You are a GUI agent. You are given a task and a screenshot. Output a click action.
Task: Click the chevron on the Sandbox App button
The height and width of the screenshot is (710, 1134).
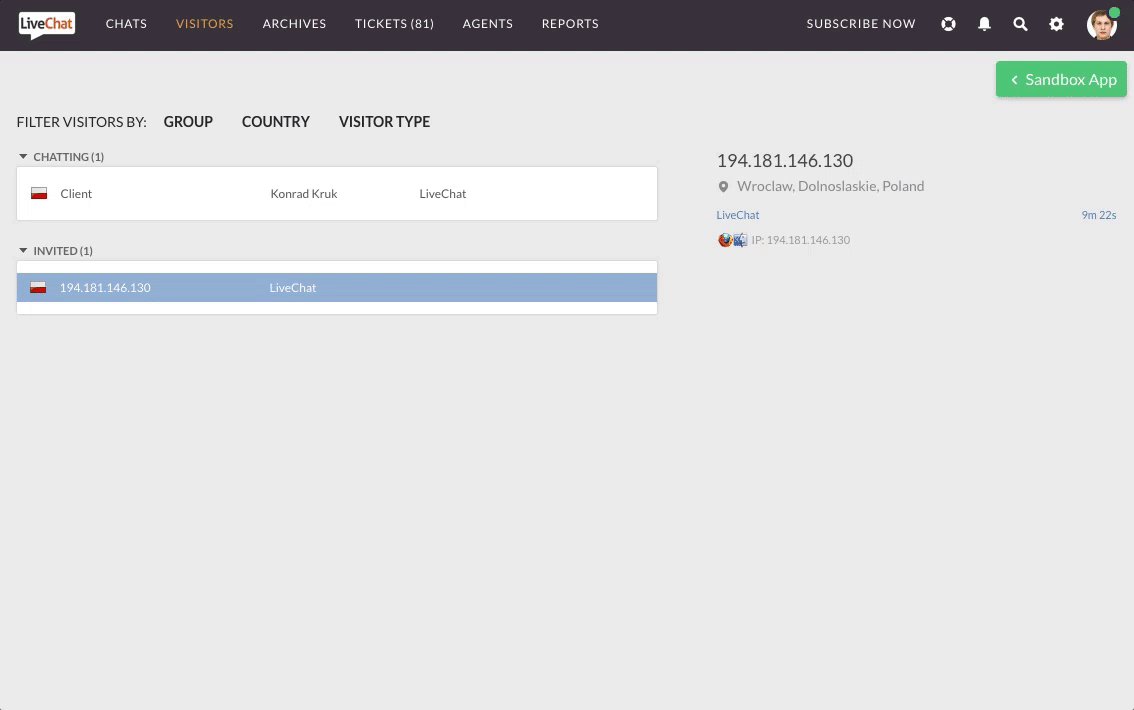point(1015,79)
